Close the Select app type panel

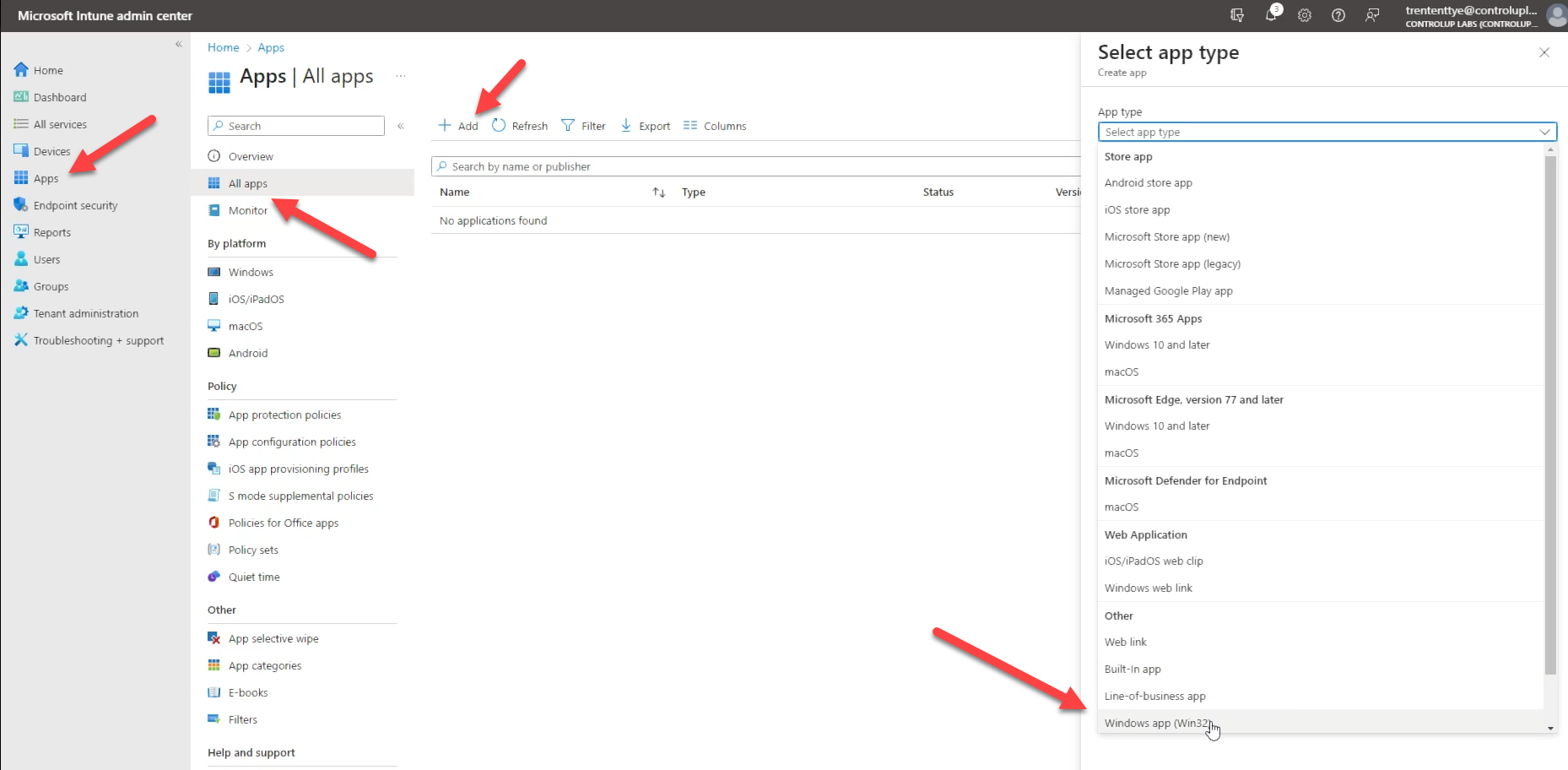point(1544,52)
